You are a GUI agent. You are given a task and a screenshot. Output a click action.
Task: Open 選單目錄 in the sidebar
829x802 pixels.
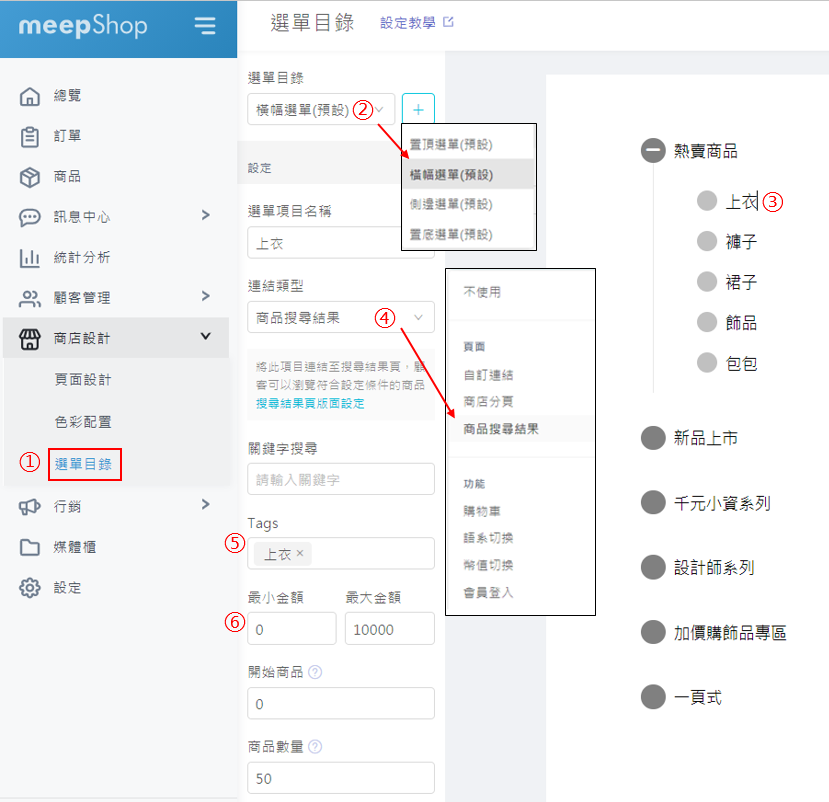pyautogui.click(x=83, y=464)
